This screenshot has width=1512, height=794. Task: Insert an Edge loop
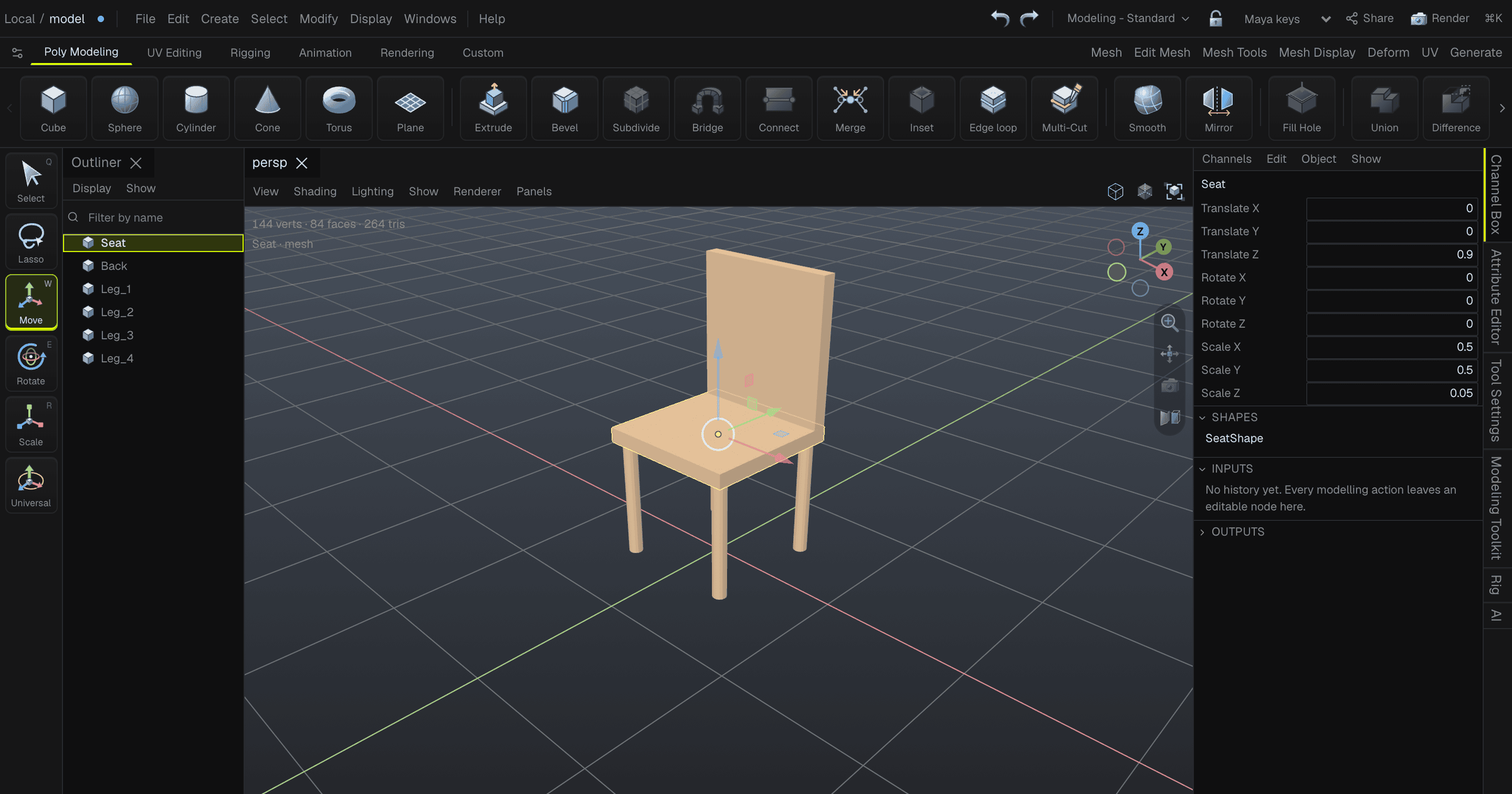(x=993, y=108)
